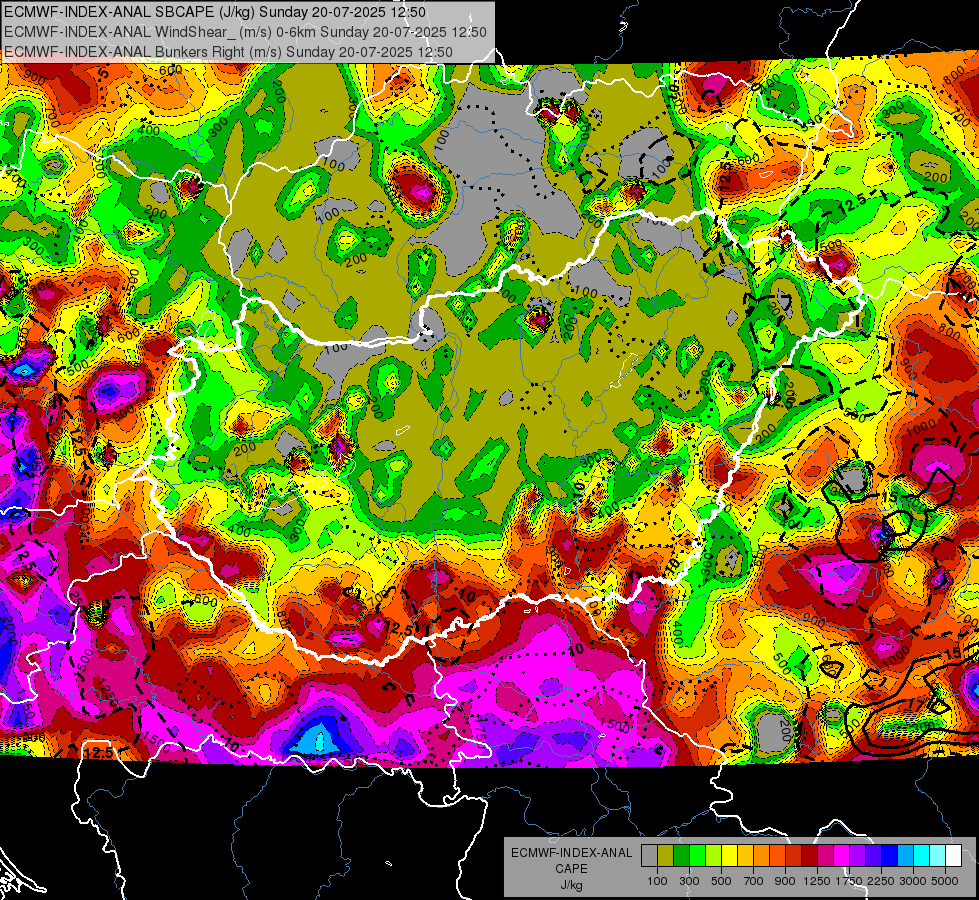This screenshot has width=979, height=900.
Task: Click the SBCAPE title line in header
Action: tap(215, 12)
